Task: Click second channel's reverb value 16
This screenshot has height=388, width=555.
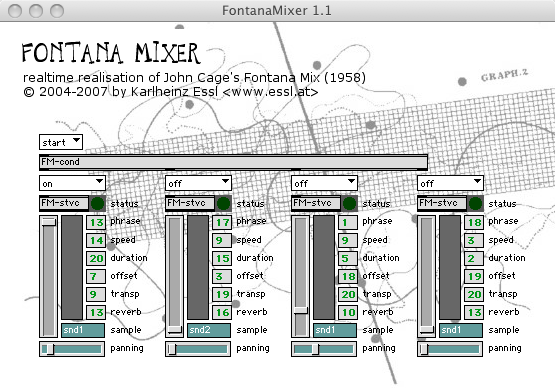Action: pyautogui.click(x=222, y=312)
